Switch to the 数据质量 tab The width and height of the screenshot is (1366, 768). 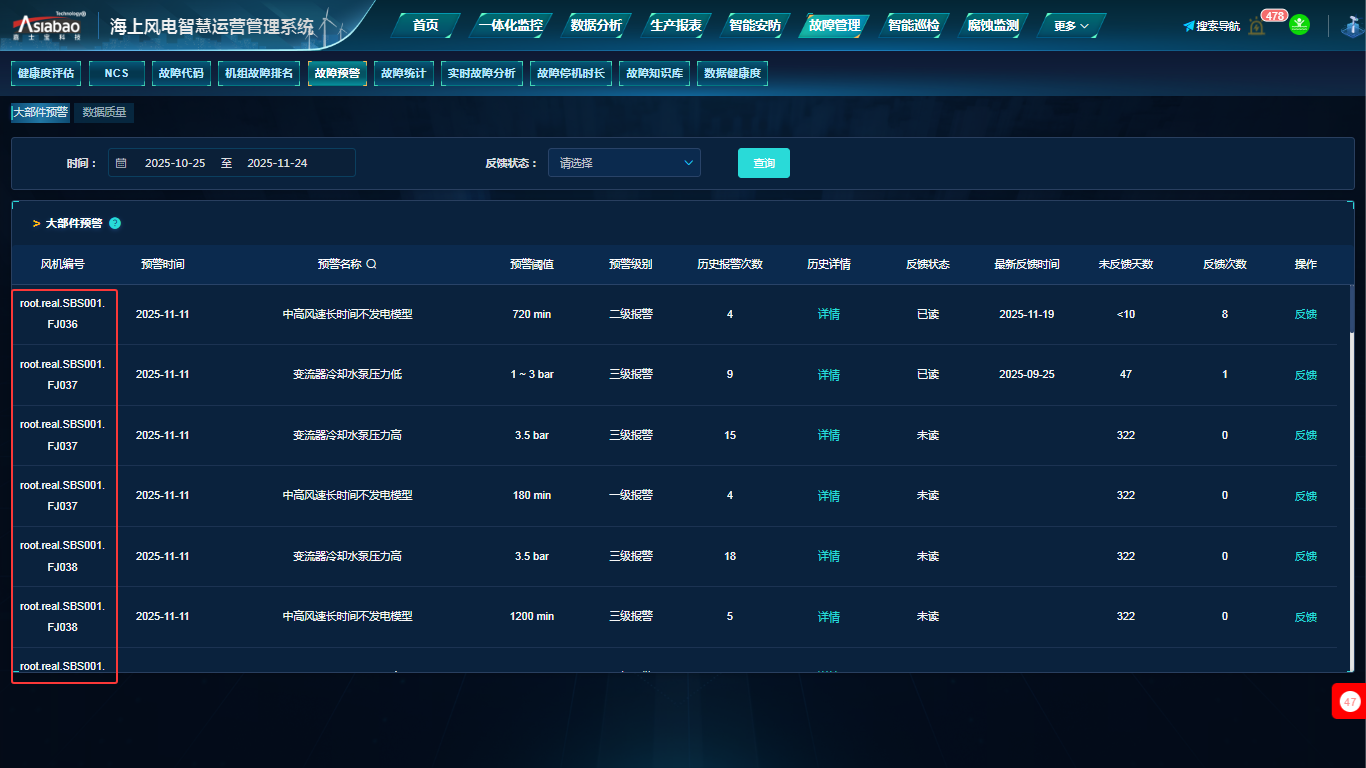click(105, 113)
